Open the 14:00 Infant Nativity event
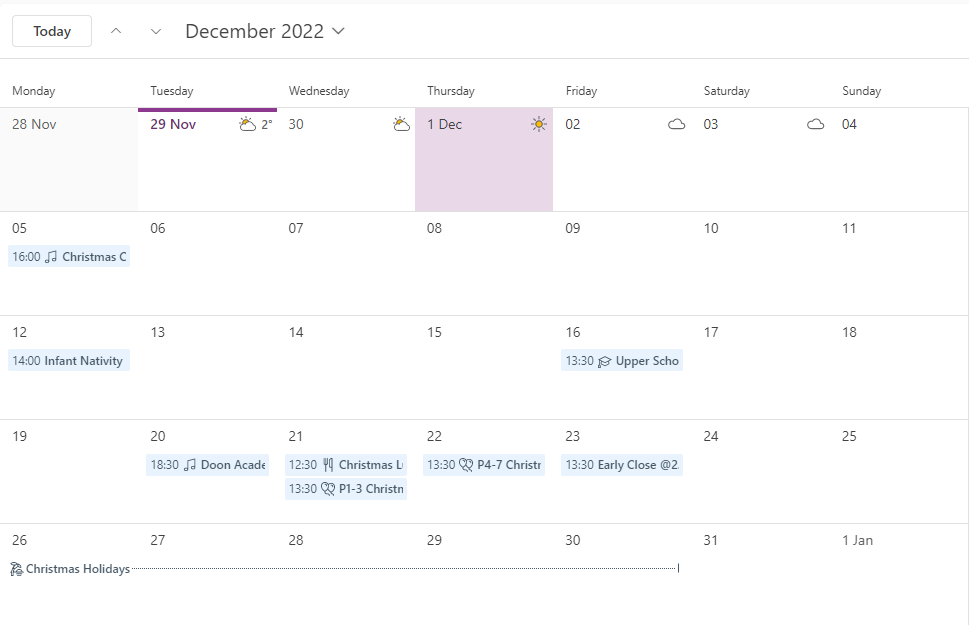Image resolution: width=969 pixels, height=625 pixels. pos(69,361)
